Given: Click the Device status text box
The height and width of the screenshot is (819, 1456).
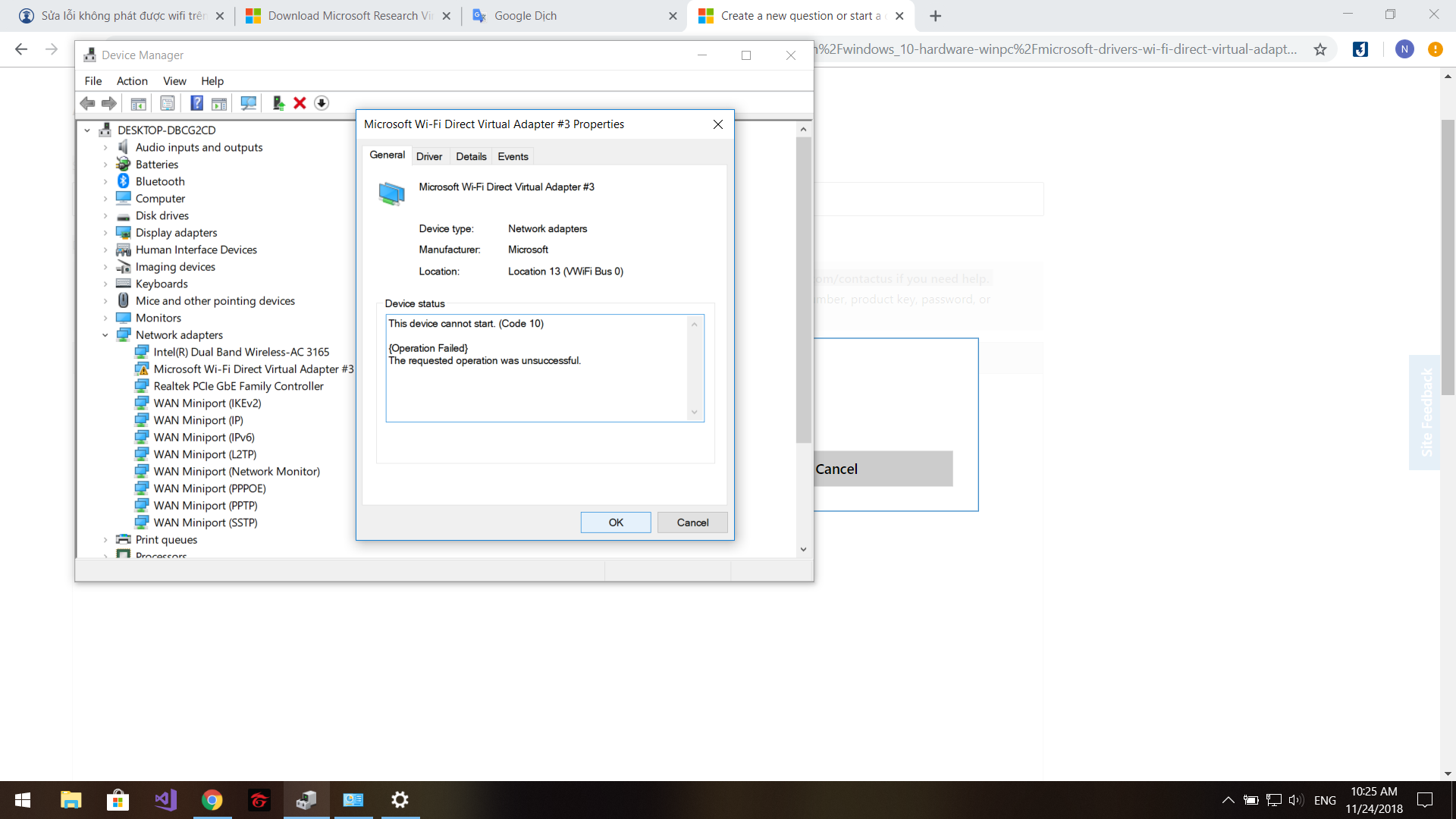Looking at the screenshot, I should (544, 368).
